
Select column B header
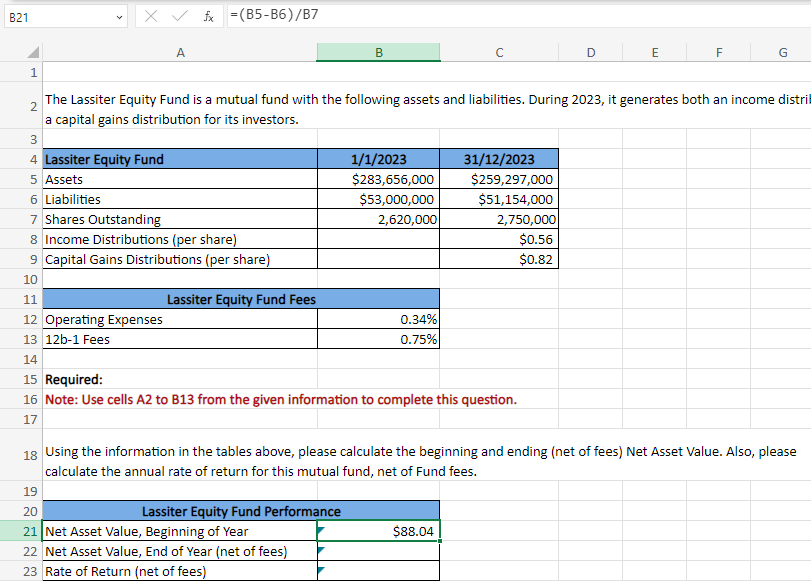click(378, 53)
